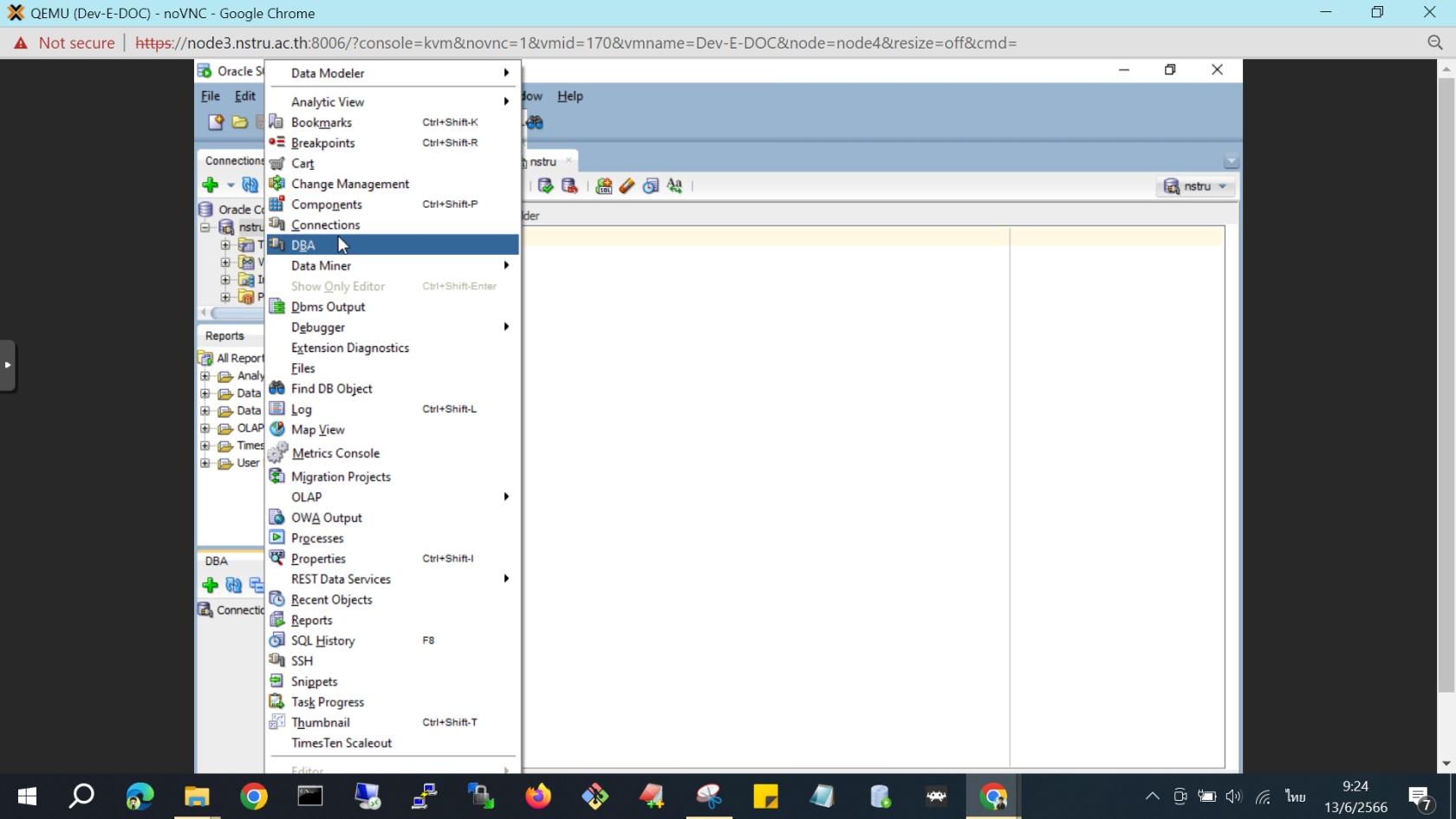The width and height of the screenshot is (1456, 819).
Task: Click refresh icon in DBA panel
Action: (x=234, y=586)
